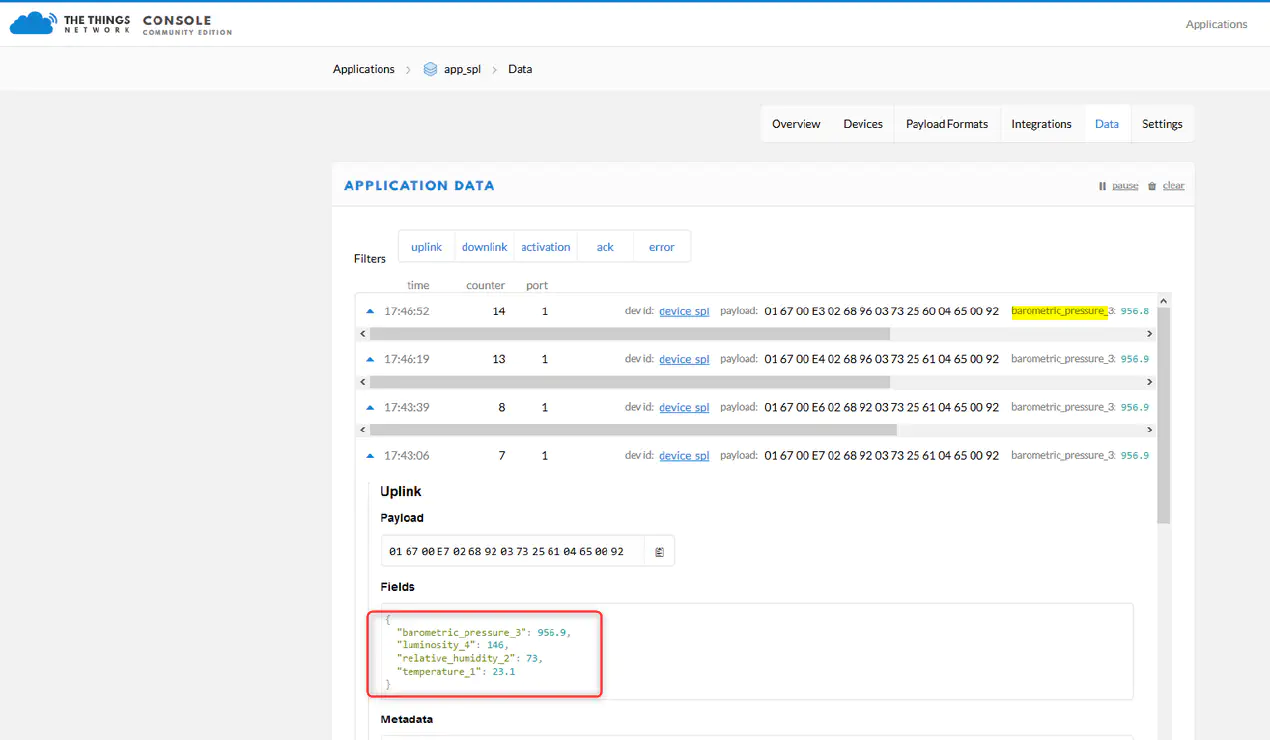Viewport: 1270px width, 740px height.
Task: Click the APPLICATION DATA title
Action: 419,186
